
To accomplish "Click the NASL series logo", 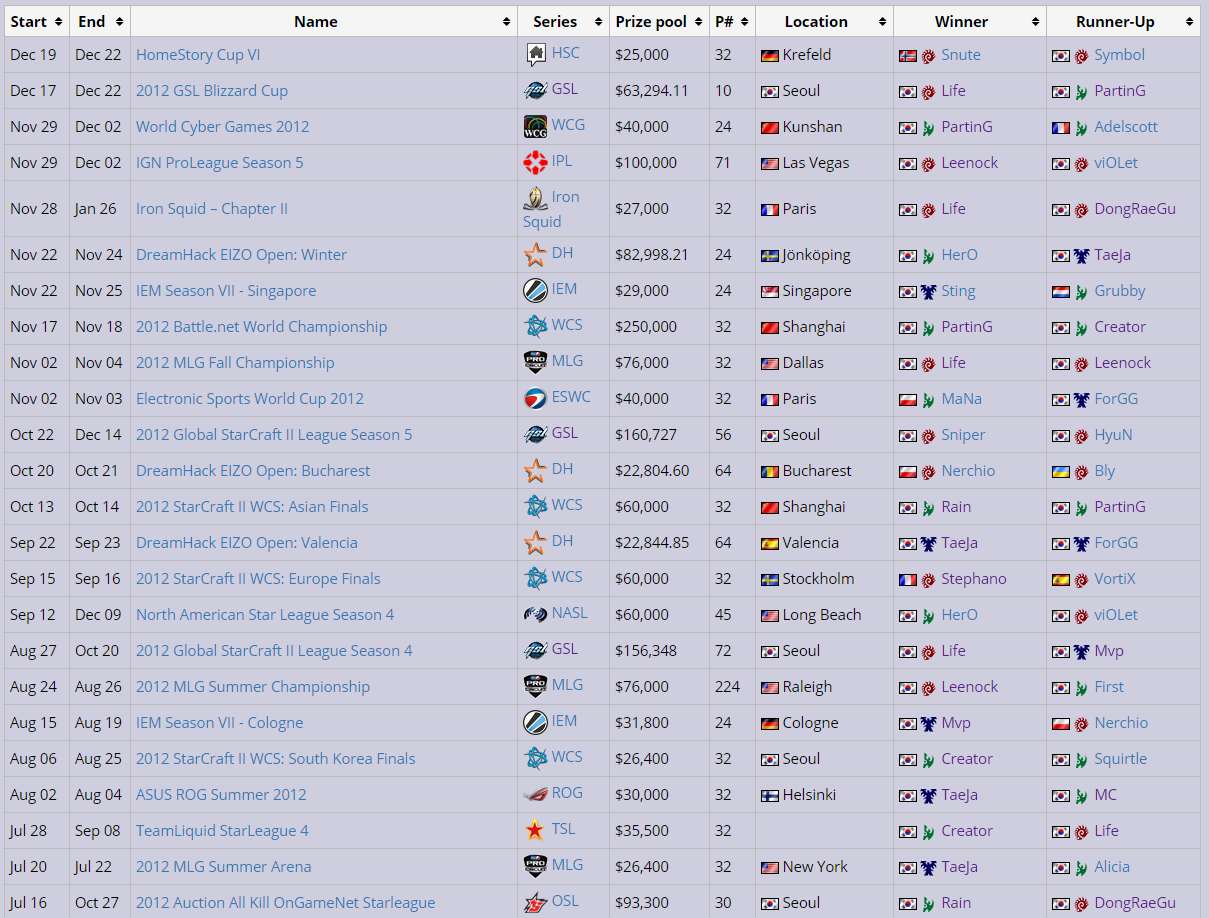I will [533, 614].
